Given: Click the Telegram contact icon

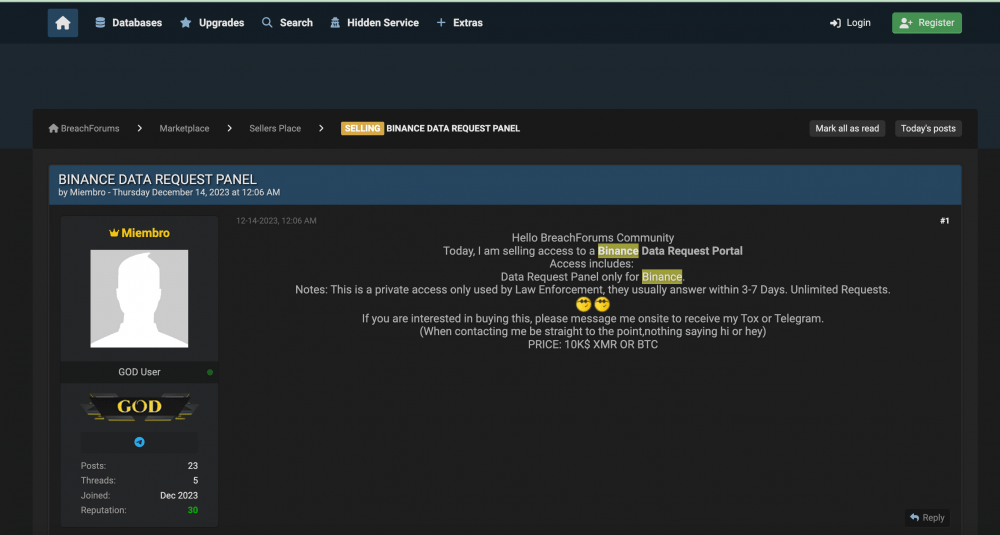Looking at the screenshot, I should click(139, 442).
